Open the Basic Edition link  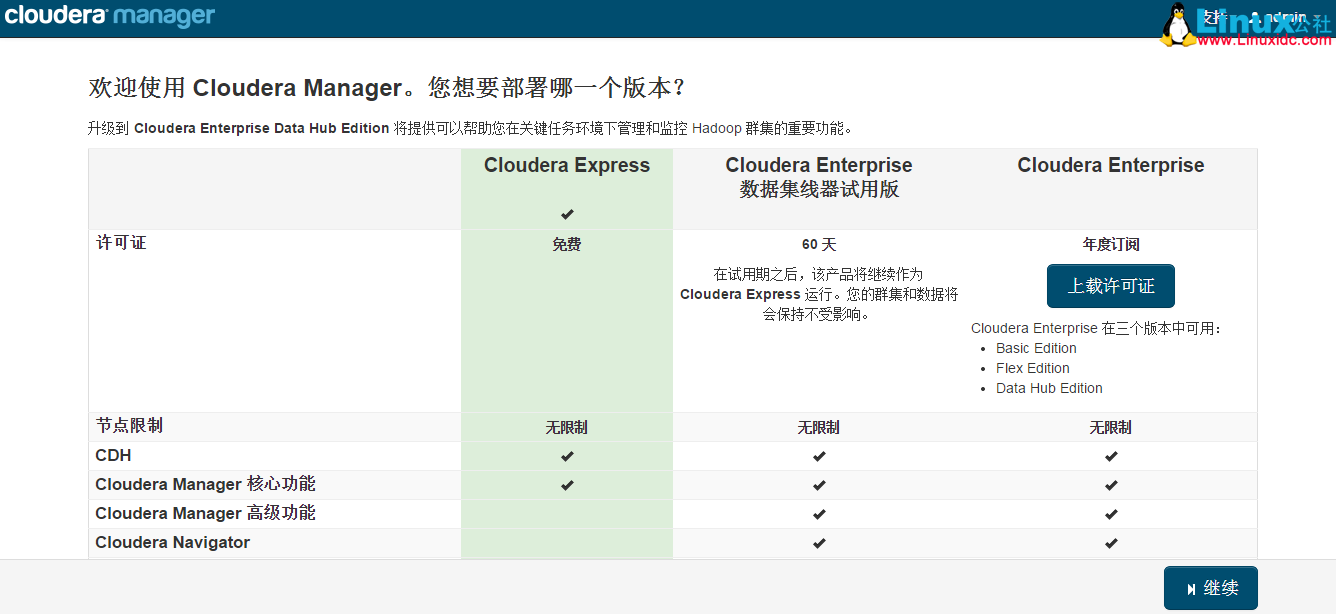(1036, 348)
